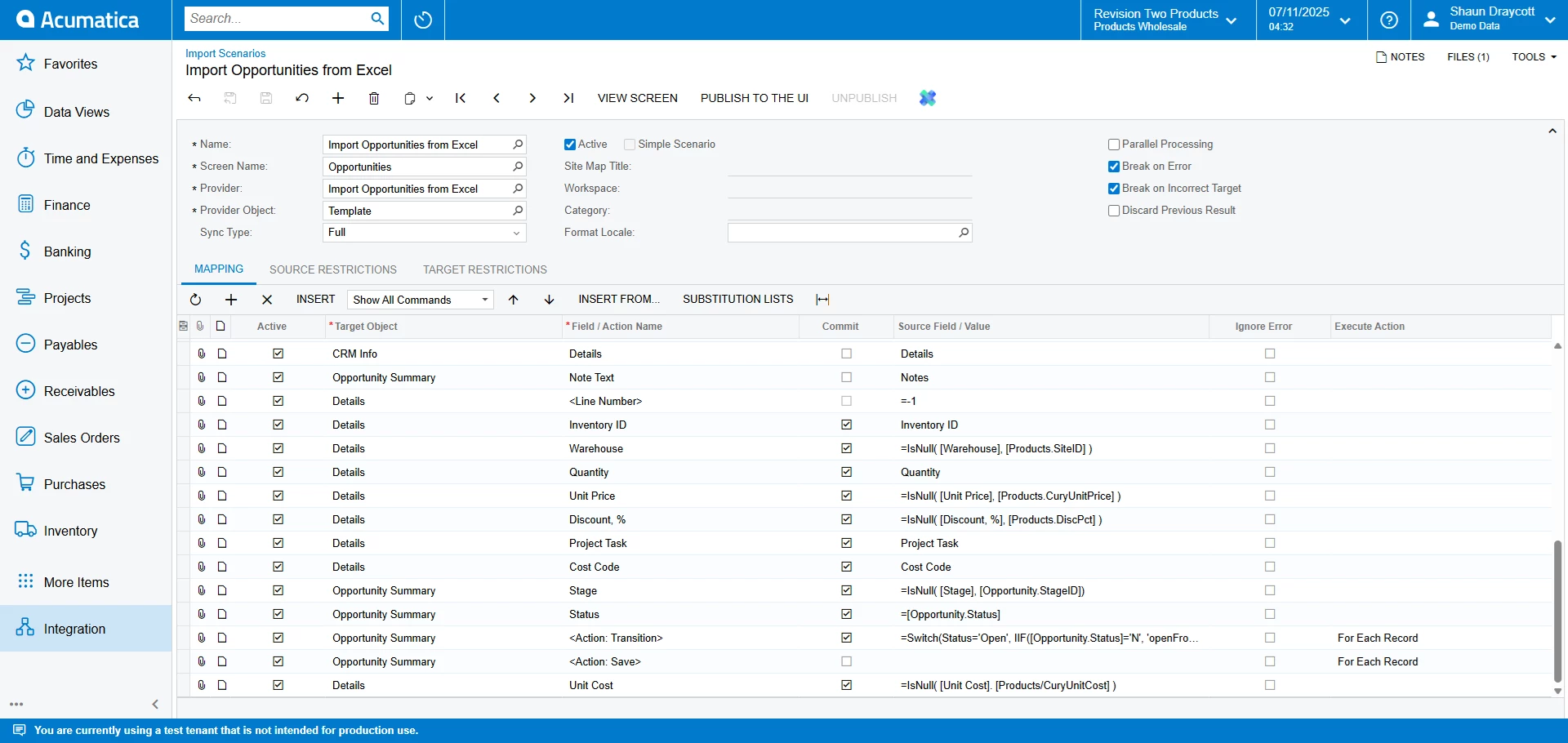Open SUBSTITUTION LISTS
This screenshot has width=1568, height=743.
738,300
